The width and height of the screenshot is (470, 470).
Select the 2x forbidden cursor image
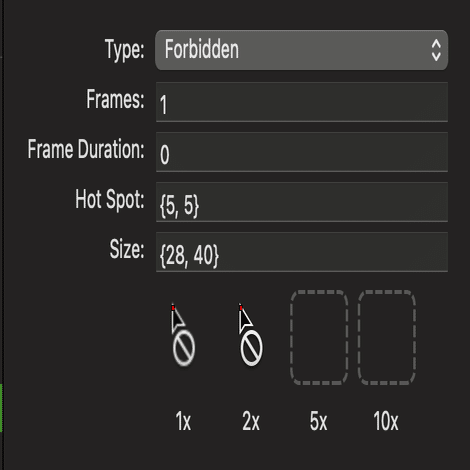[x=250, y=335]
